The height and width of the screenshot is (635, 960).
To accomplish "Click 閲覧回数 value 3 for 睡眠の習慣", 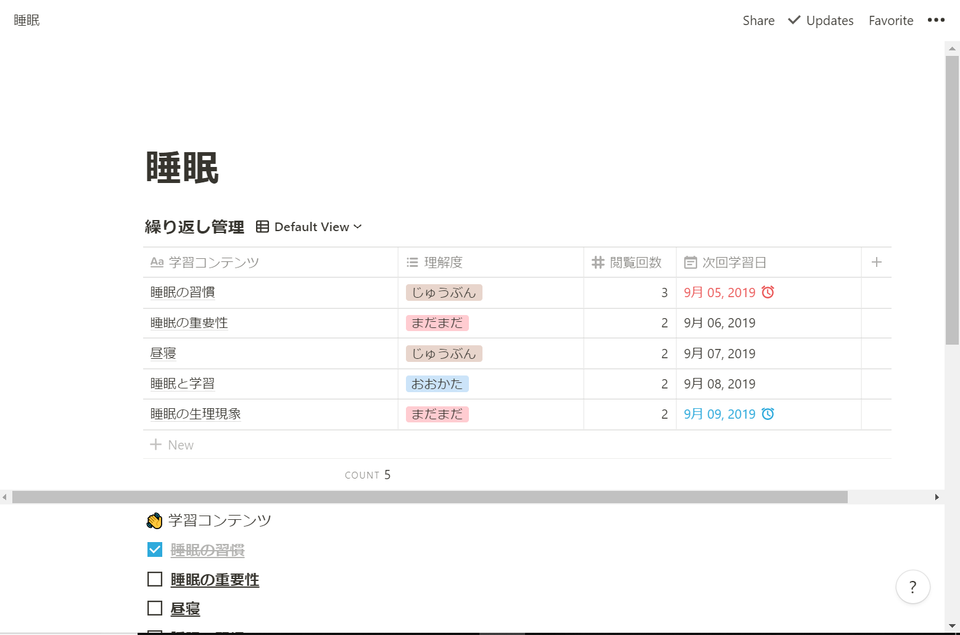I will [664, 293].
